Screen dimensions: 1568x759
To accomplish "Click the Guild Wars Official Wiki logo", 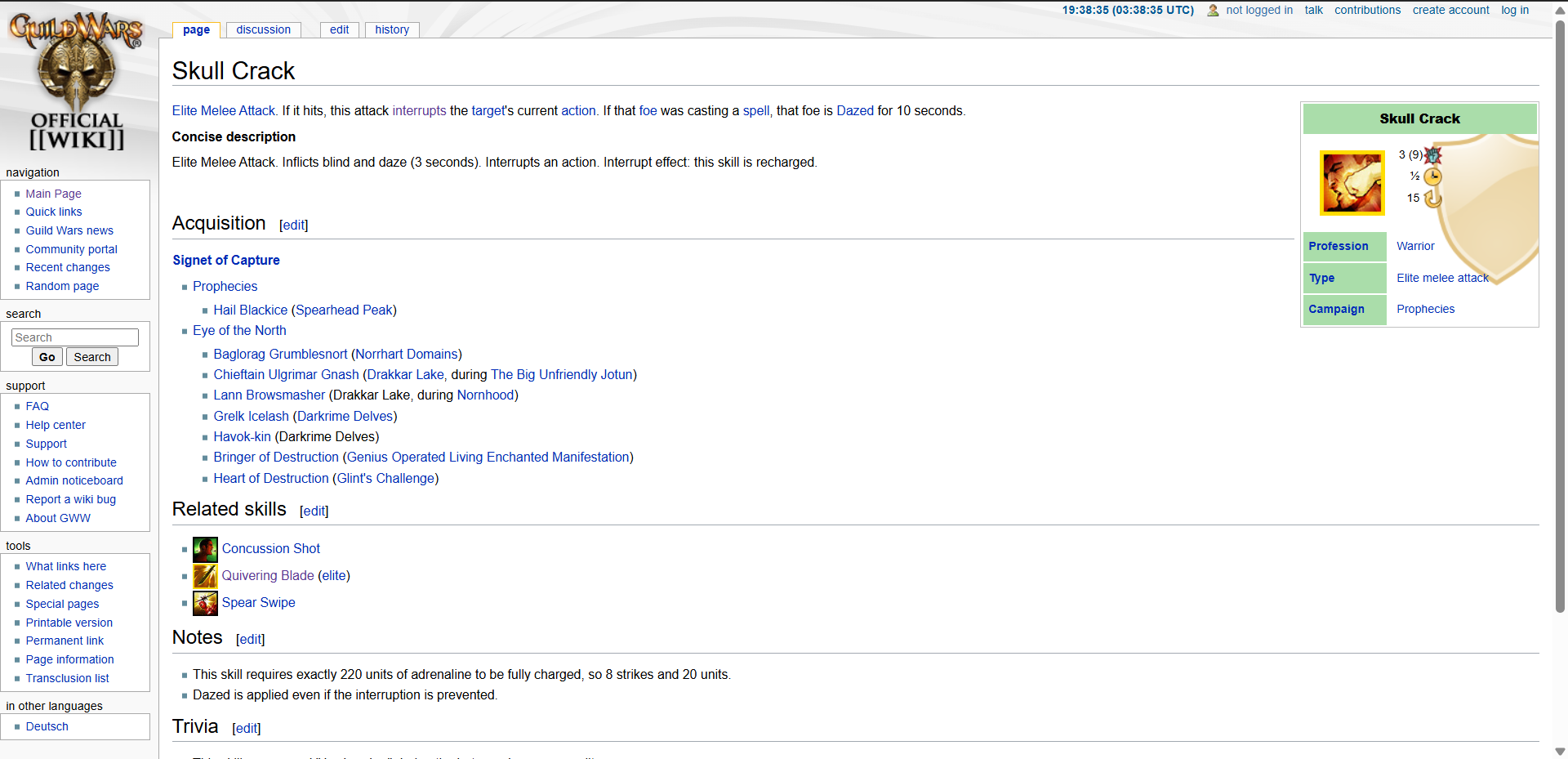I will pos(77,81).
